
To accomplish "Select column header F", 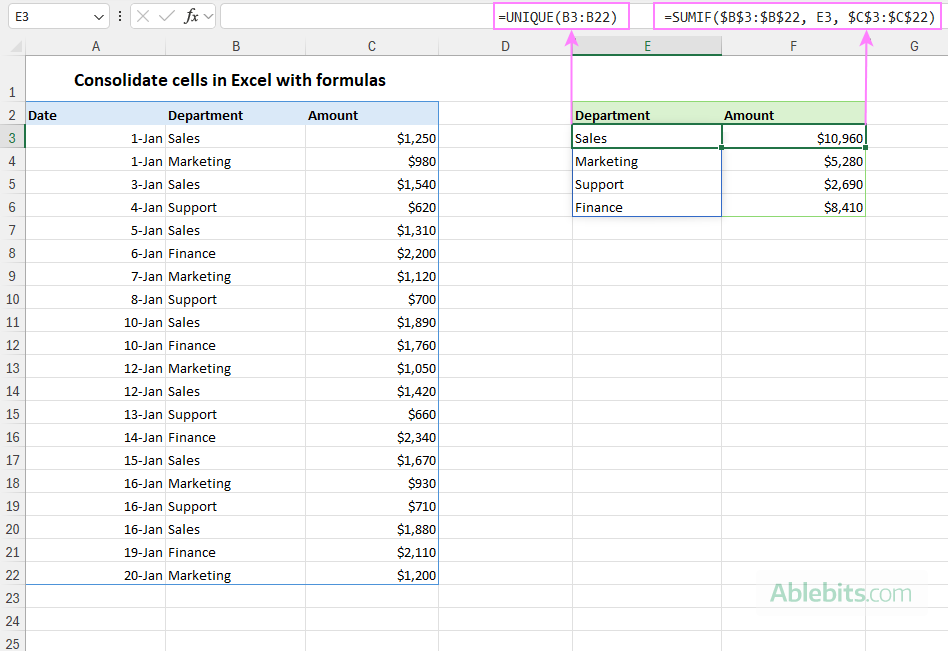I will (x=791, y=45).
